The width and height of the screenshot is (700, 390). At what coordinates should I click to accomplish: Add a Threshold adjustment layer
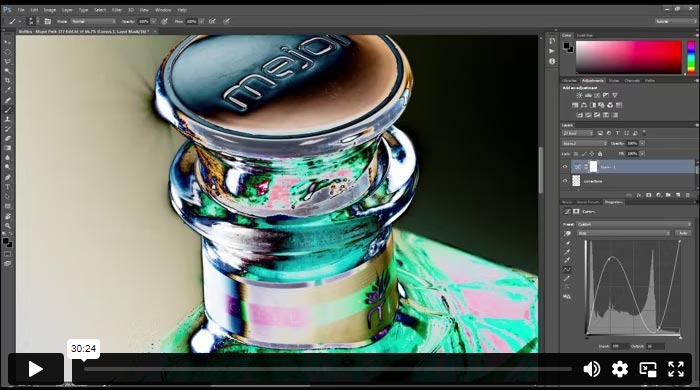coord(597,115)
